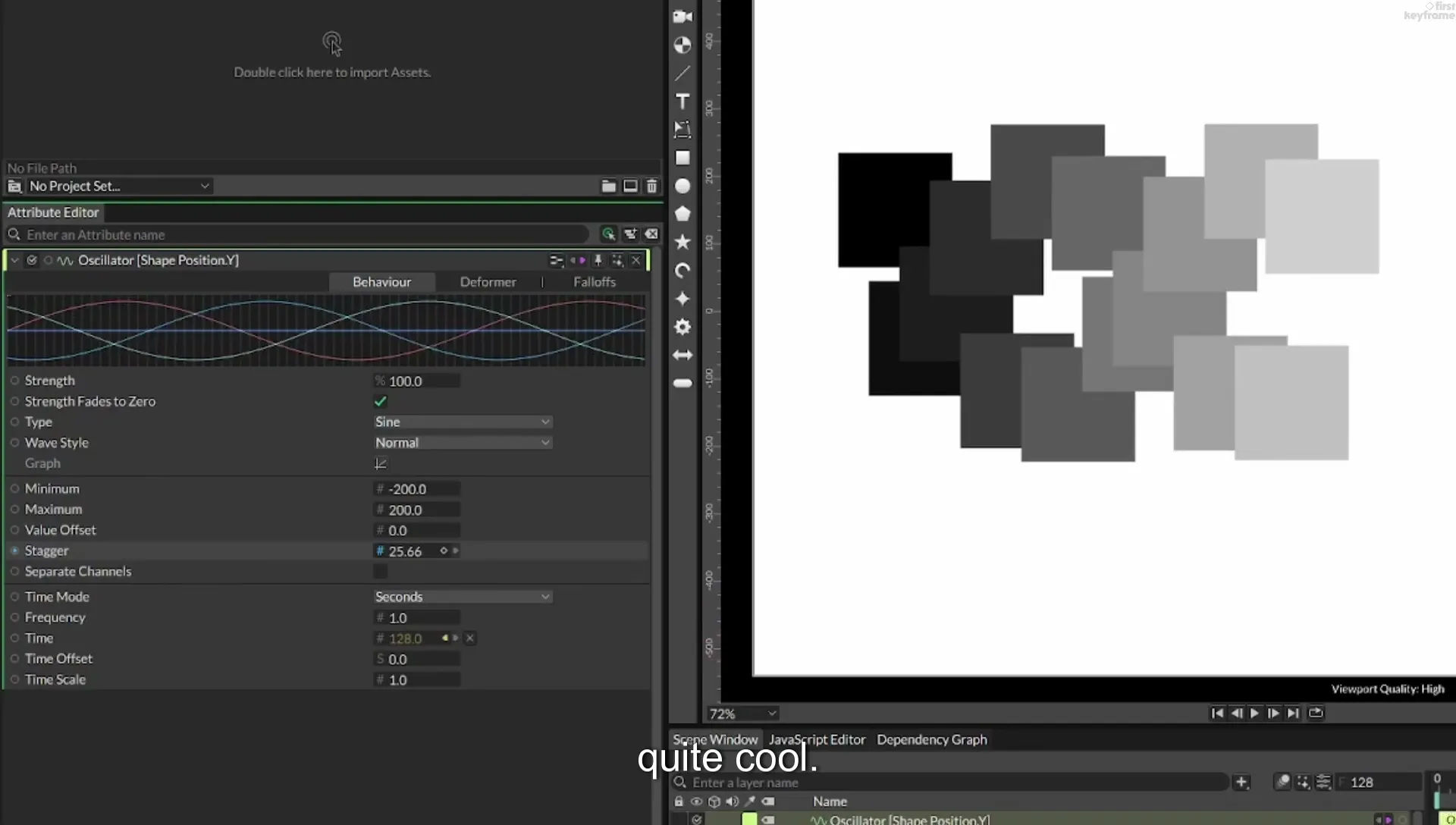1456x825 pixels.
Task: Toggle the lock icon in layer header
Action: [x=679, y=801]
